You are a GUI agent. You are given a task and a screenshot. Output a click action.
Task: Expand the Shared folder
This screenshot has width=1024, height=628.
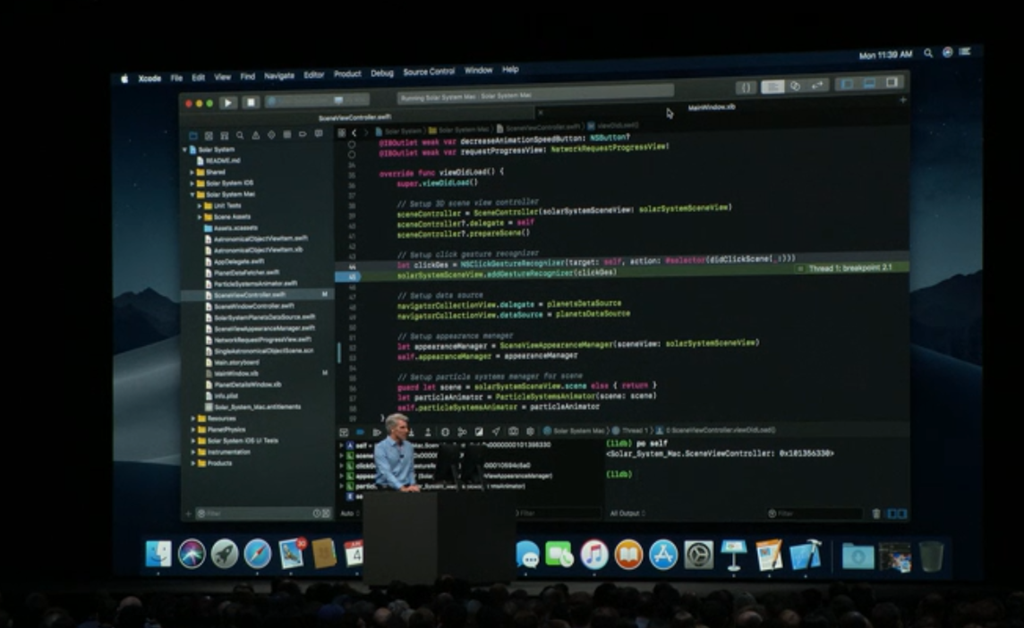tap(192, 172)
